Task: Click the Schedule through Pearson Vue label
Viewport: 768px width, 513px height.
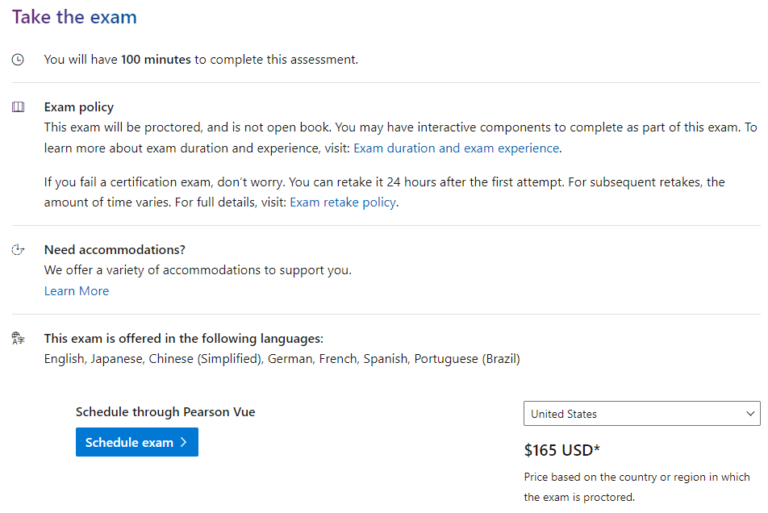Action: (165, 411)
